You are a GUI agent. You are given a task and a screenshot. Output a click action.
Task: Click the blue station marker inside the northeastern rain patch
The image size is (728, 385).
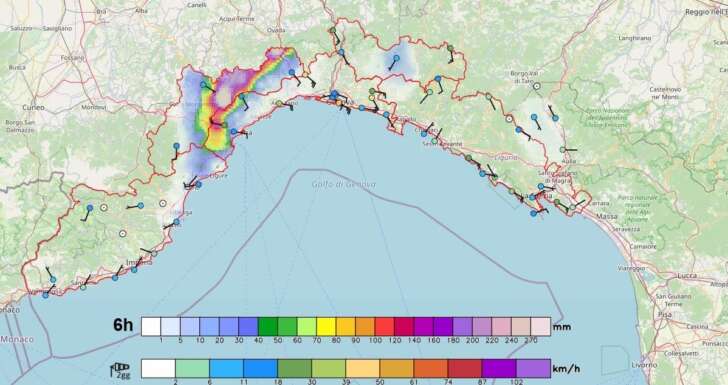click(396, 59)
